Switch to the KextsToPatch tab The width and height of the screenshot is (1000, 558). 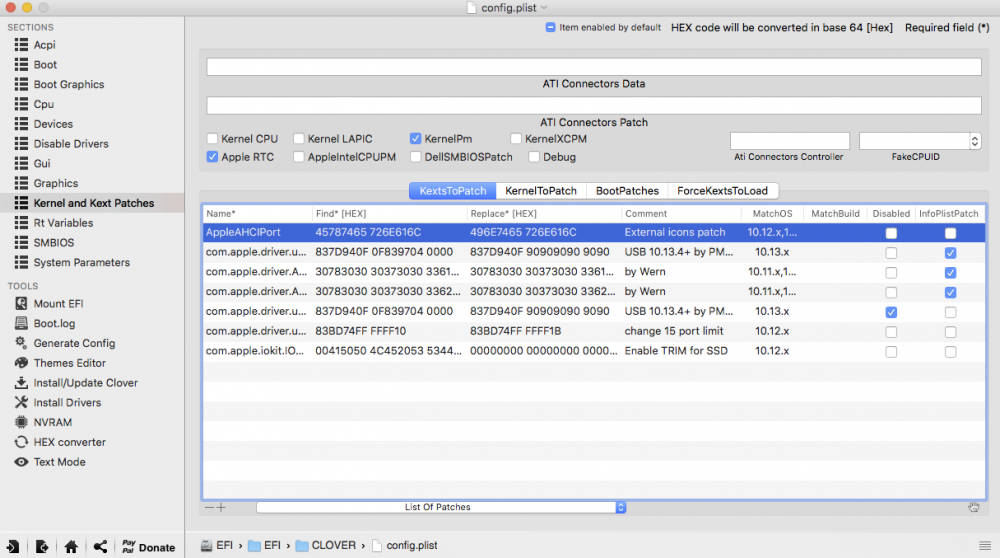[x=453, y=191]
